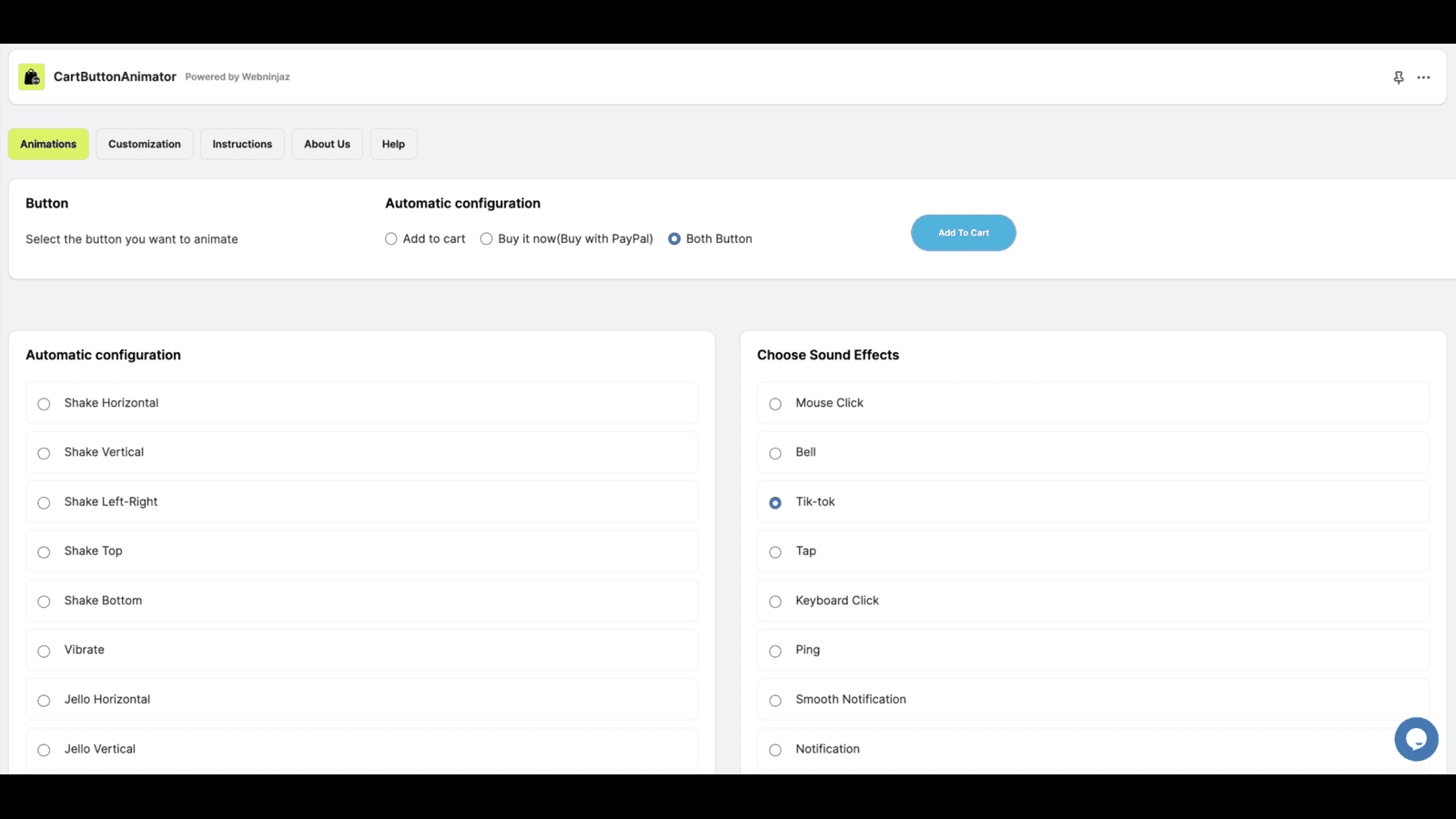Open the Instructions tab
The image size is (1456, 819).
coord(242,144)
